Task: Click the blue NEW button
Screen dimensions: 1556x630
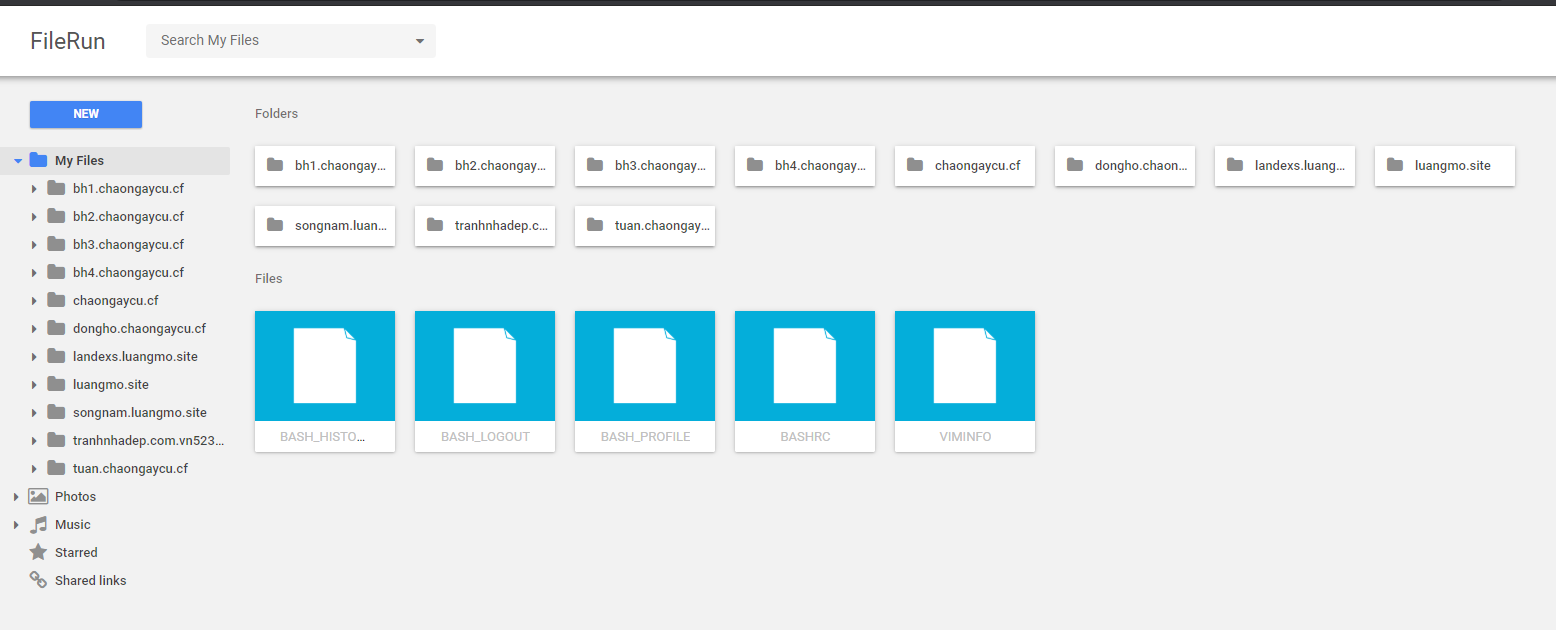Action: coord(86,114)
